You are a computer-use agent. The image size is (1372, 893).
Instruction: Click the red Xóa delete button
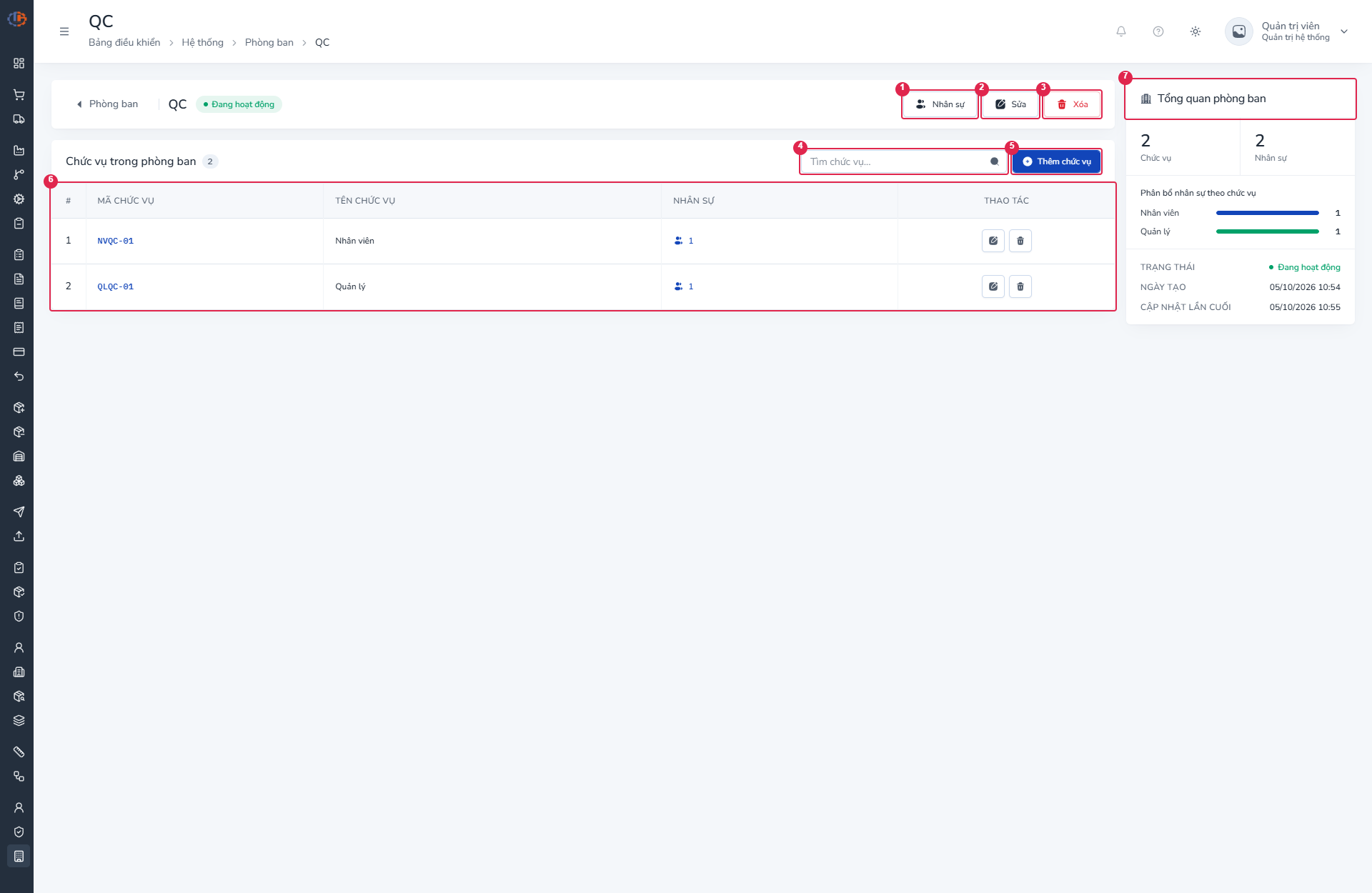click(x=1072, y=104)
